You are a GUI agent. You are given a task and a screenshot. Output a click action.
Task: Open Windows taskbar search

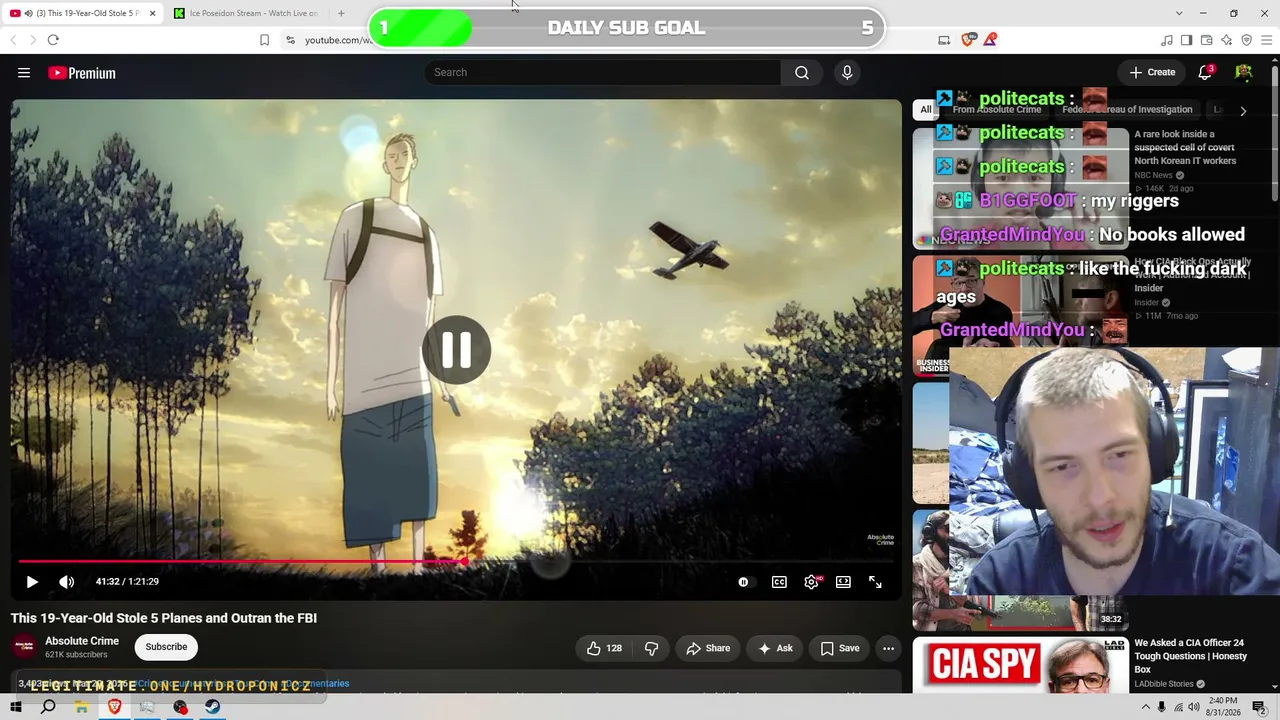click(48, 707)
